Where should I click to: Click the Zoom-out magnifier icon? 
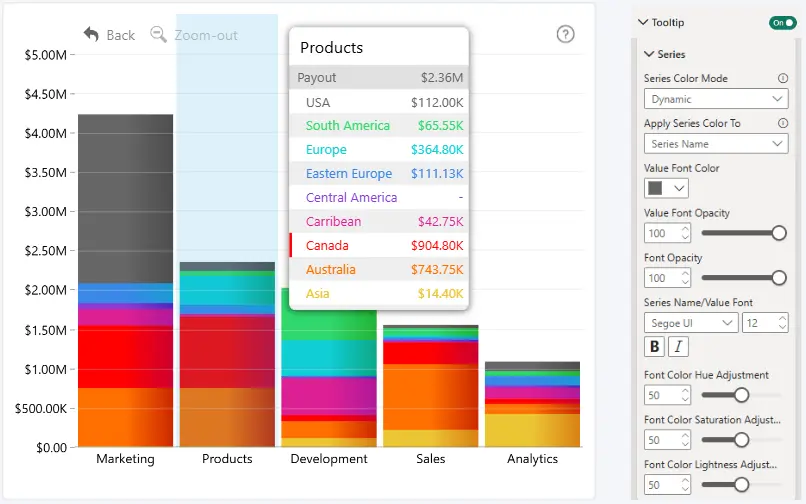[x=158, y=34]
